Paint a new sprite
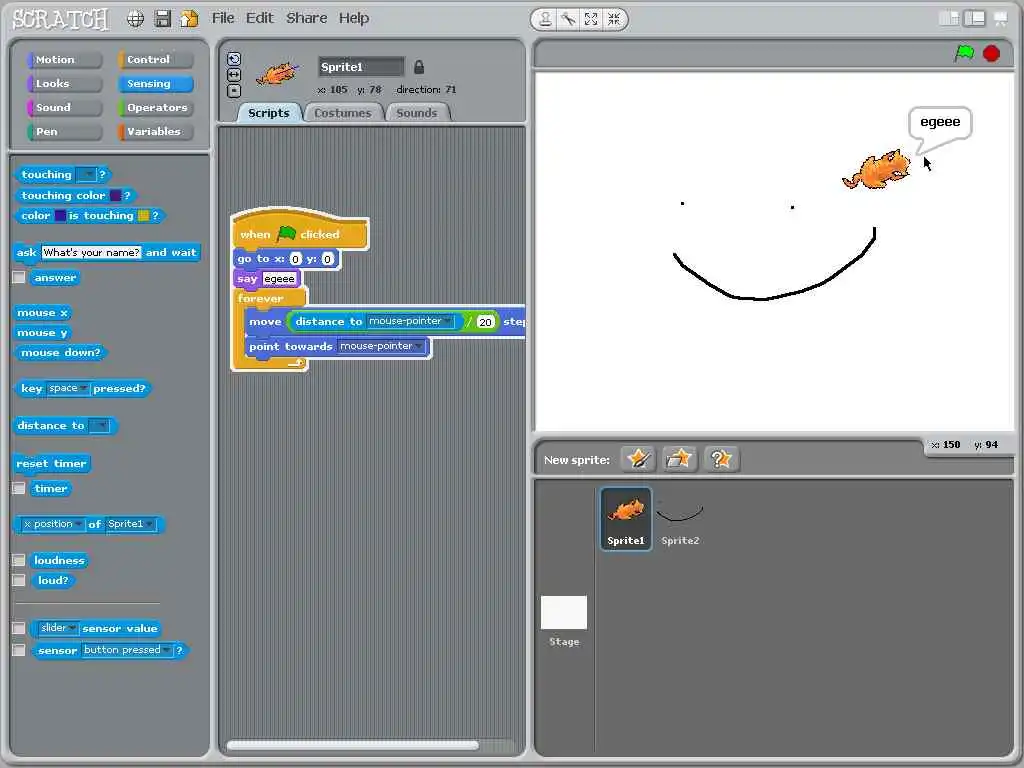The image size is (1024, 768). (x=638, y=459)
